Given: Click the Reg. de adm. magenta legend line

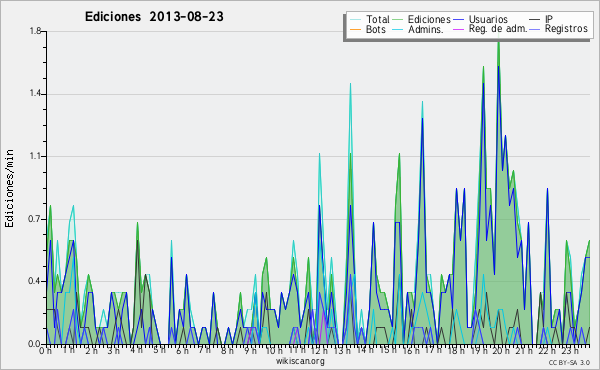Looking at the screenshot, I should 458,29.
